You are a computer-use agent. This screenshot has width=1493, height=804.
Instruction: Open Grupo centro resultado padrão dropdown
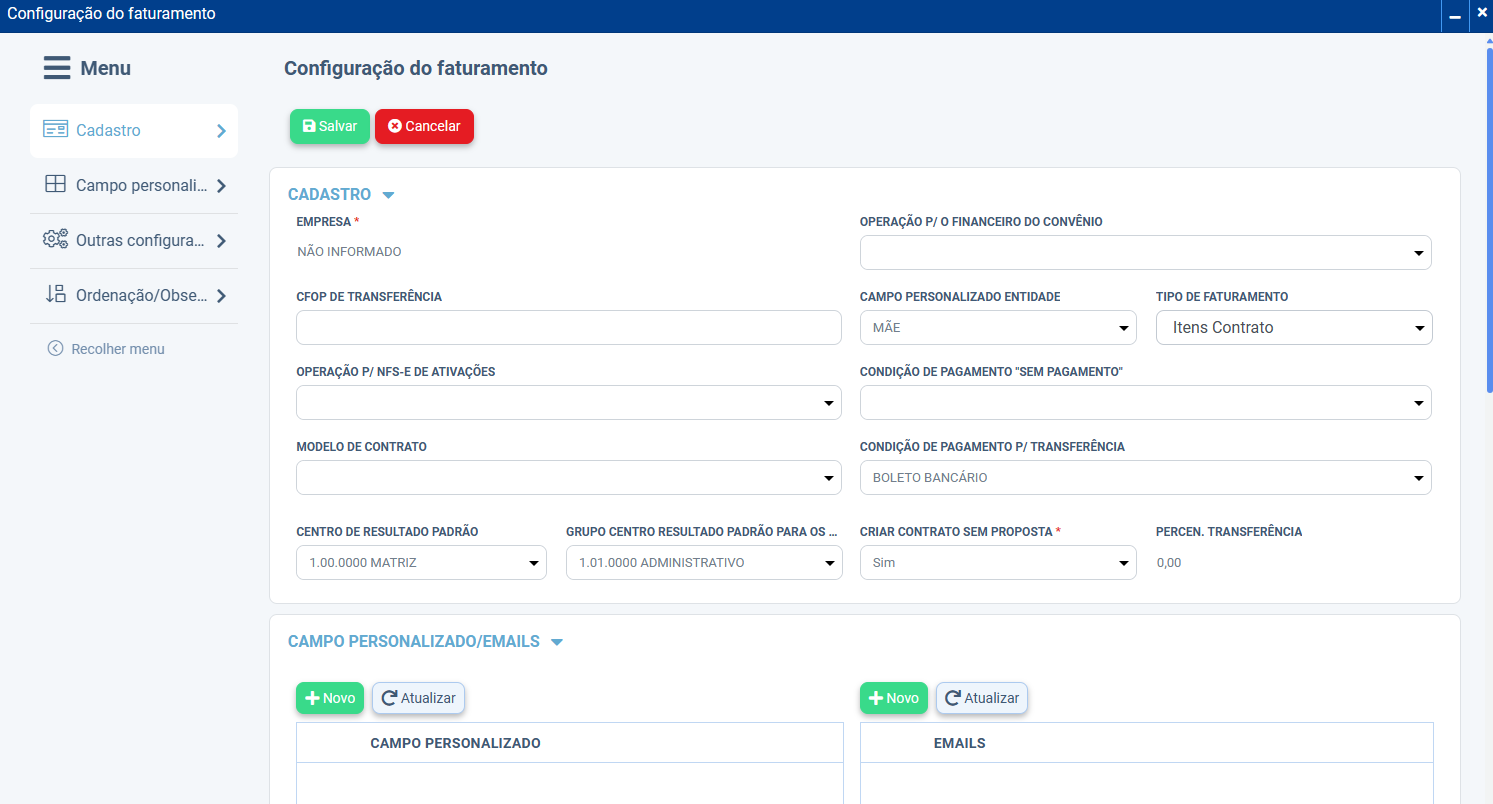coord(704,562)
